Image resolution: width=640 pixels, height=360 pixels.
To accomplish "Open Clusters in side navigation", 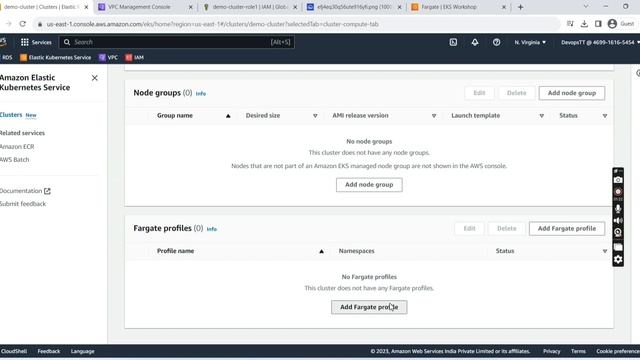I will point(11,115).
